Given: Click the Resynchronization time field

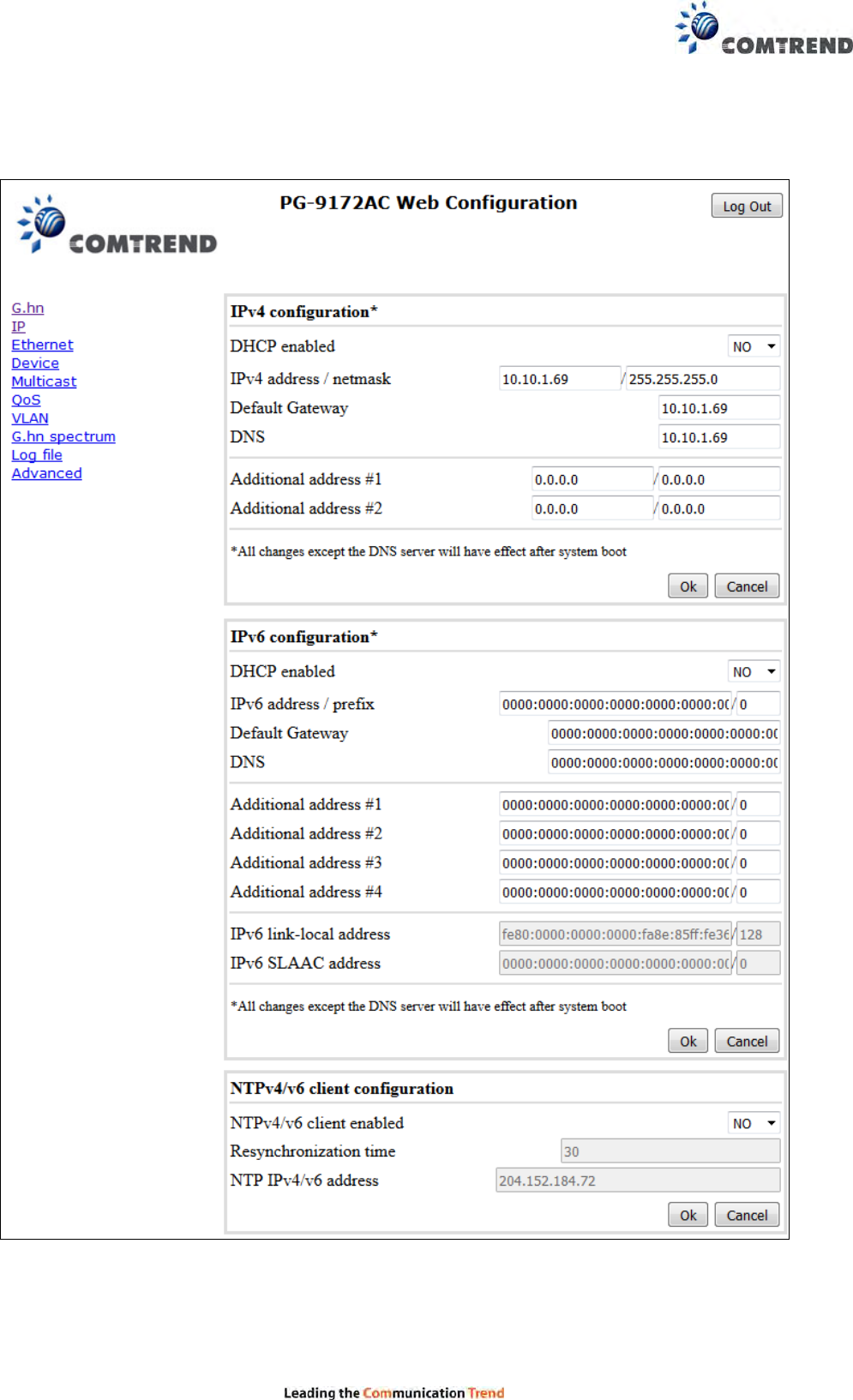Looking at the screenshot, I should 670,1151.
